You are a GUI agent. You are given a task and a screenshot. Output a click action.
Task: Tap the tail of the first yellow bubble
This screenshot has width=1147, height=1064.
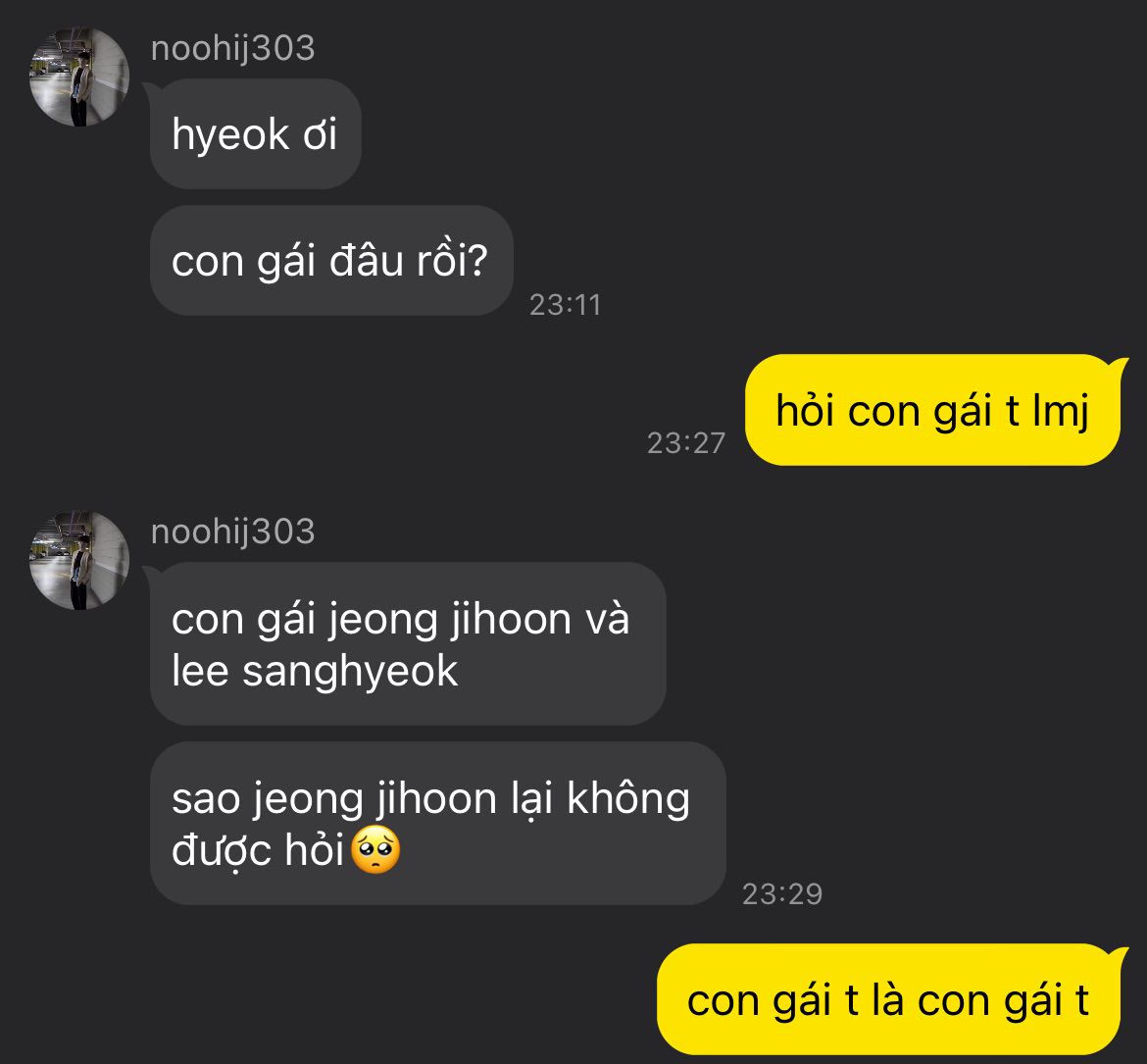(1120, 365)
